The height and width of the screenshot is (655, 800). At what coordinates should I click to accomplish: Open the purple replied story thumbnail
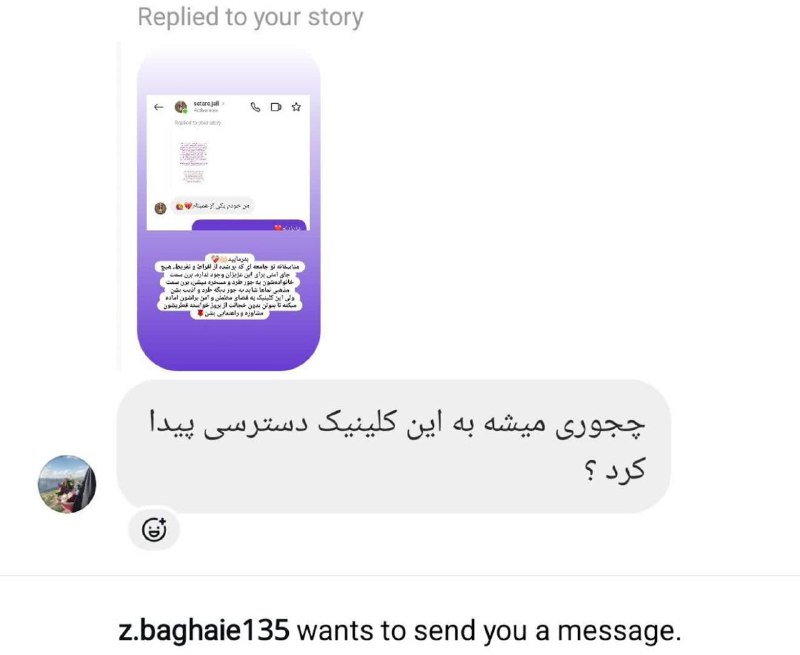pos(229,208)
